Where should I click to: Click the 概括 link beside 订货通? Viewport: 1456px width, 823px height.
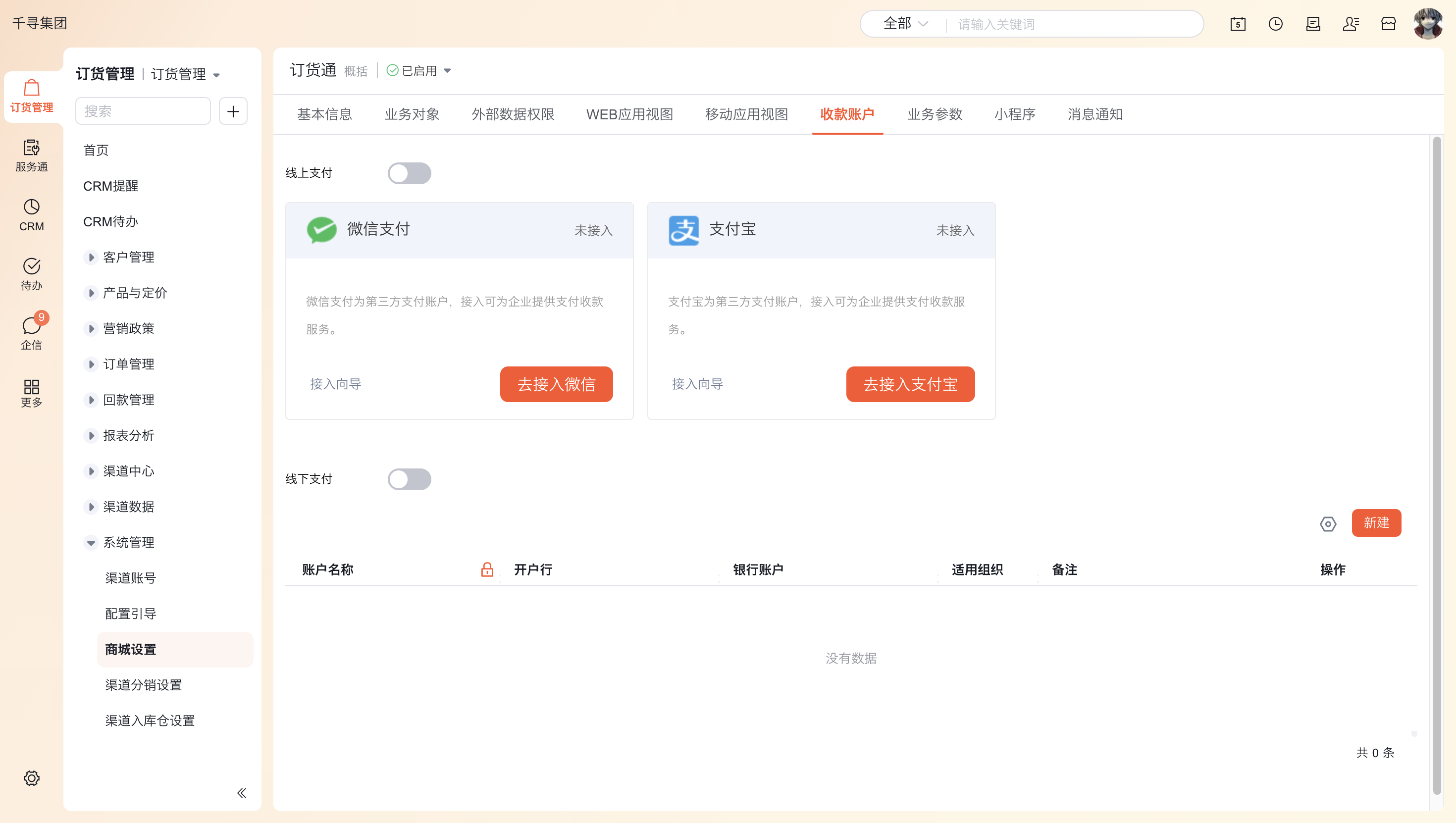pyautogui.click(x=356, y=71)
